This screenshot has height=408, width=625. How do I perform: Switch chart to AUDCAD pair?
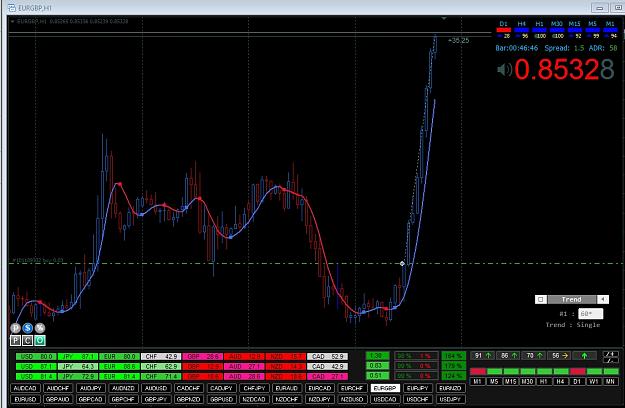click(25, 388)
